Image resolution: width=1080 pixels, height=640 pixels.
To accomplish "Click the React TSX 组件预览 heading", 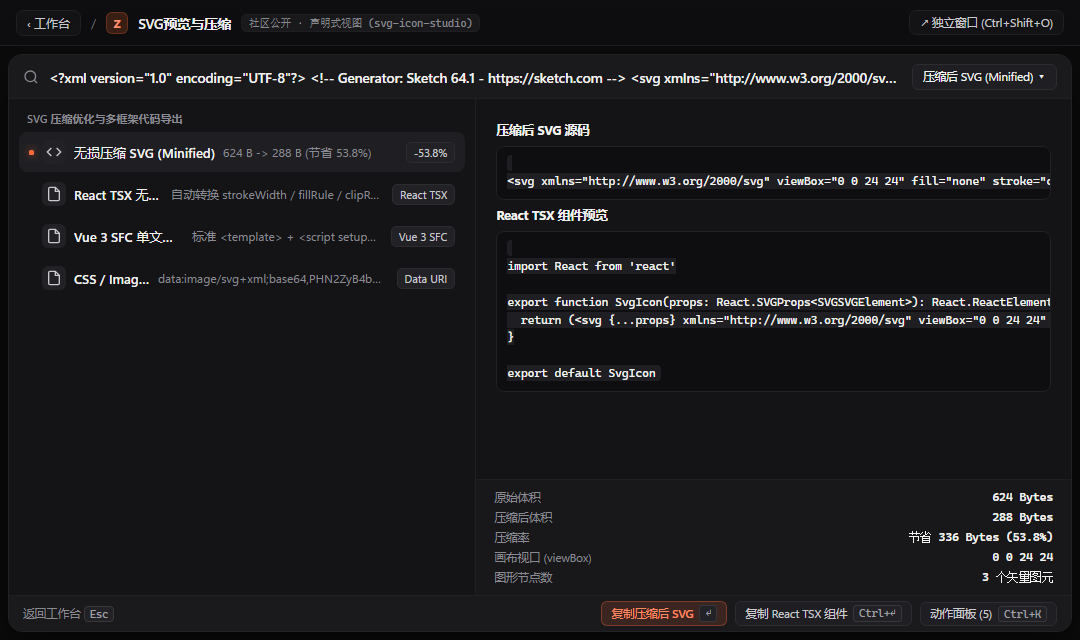I will point(552,216).
